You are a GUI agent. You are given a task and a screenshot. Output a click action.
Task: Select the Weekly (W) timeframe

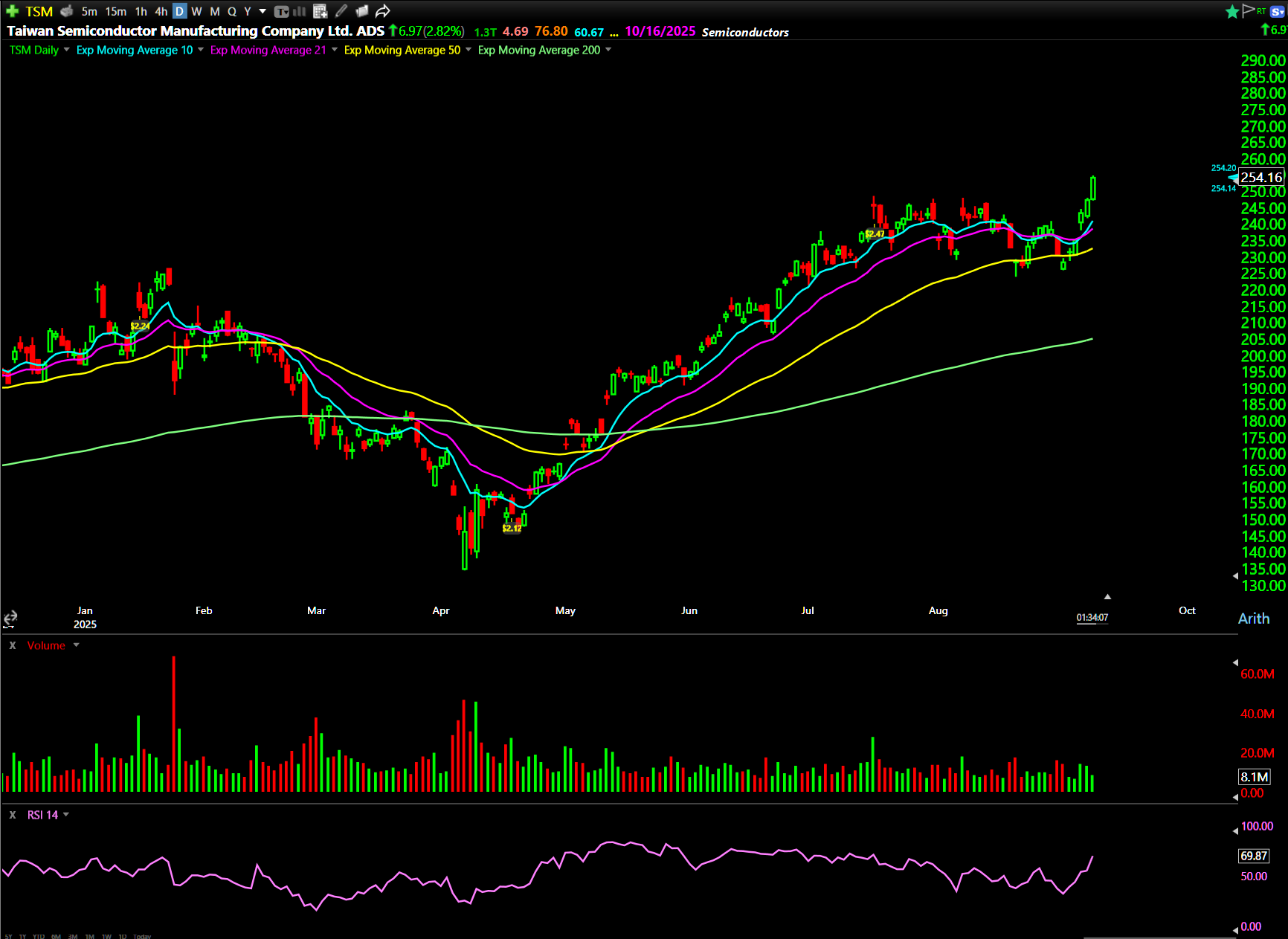pyautogui.click(x=196, y=11)
